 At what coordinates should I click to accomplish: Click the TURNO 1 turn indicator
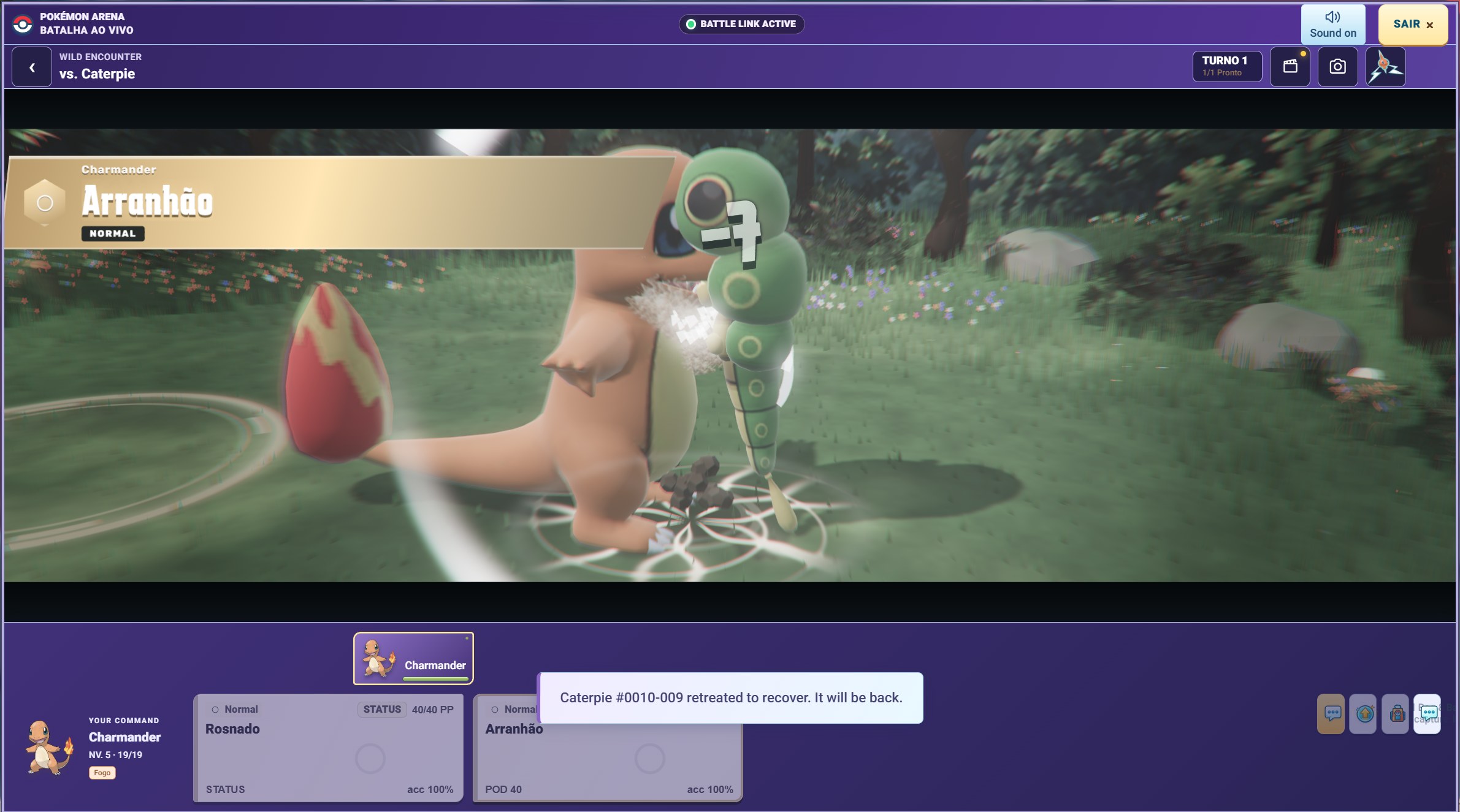click(1227, 66)
